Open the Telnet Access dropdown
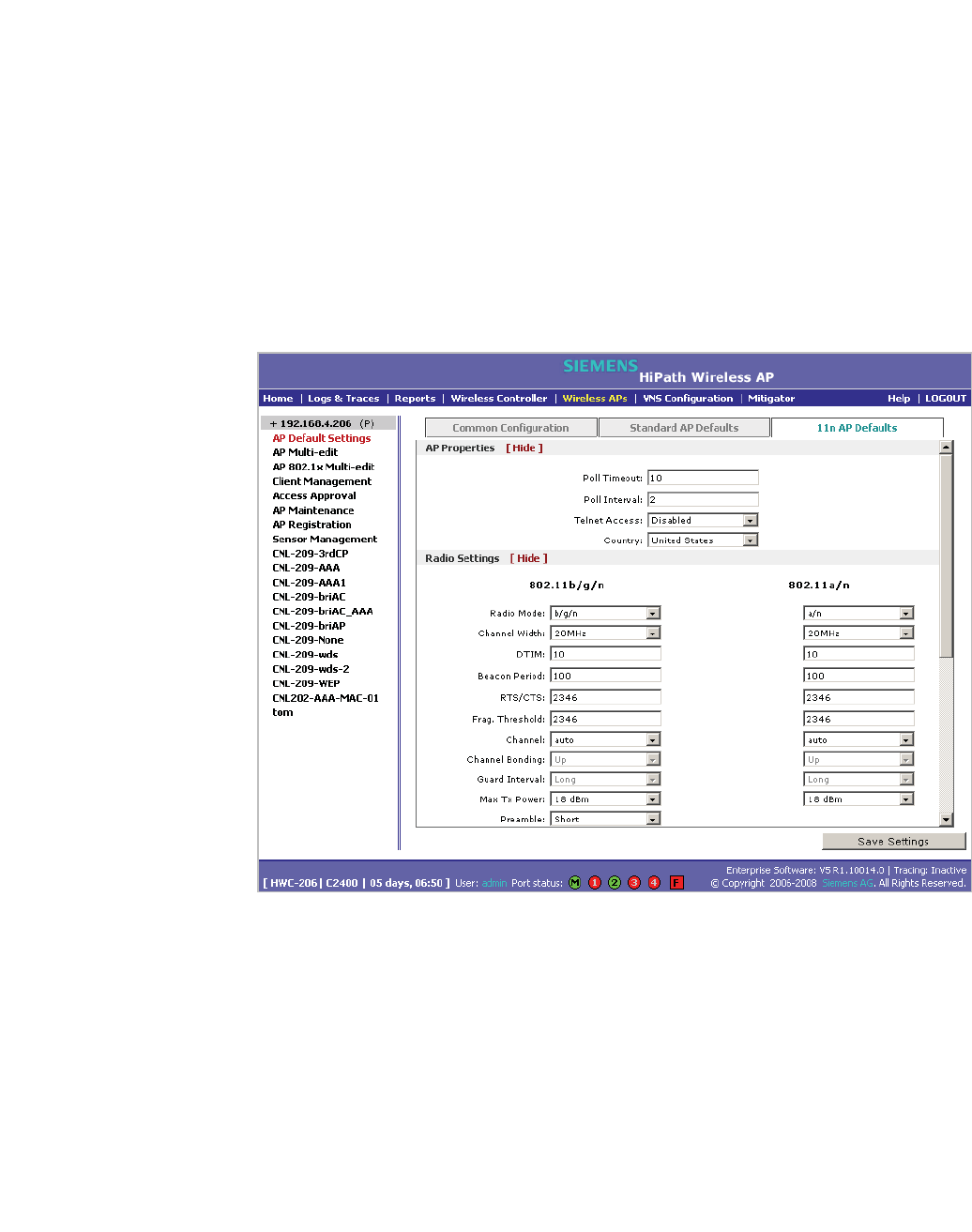The image size is (972, 1232). coord(703,520)
